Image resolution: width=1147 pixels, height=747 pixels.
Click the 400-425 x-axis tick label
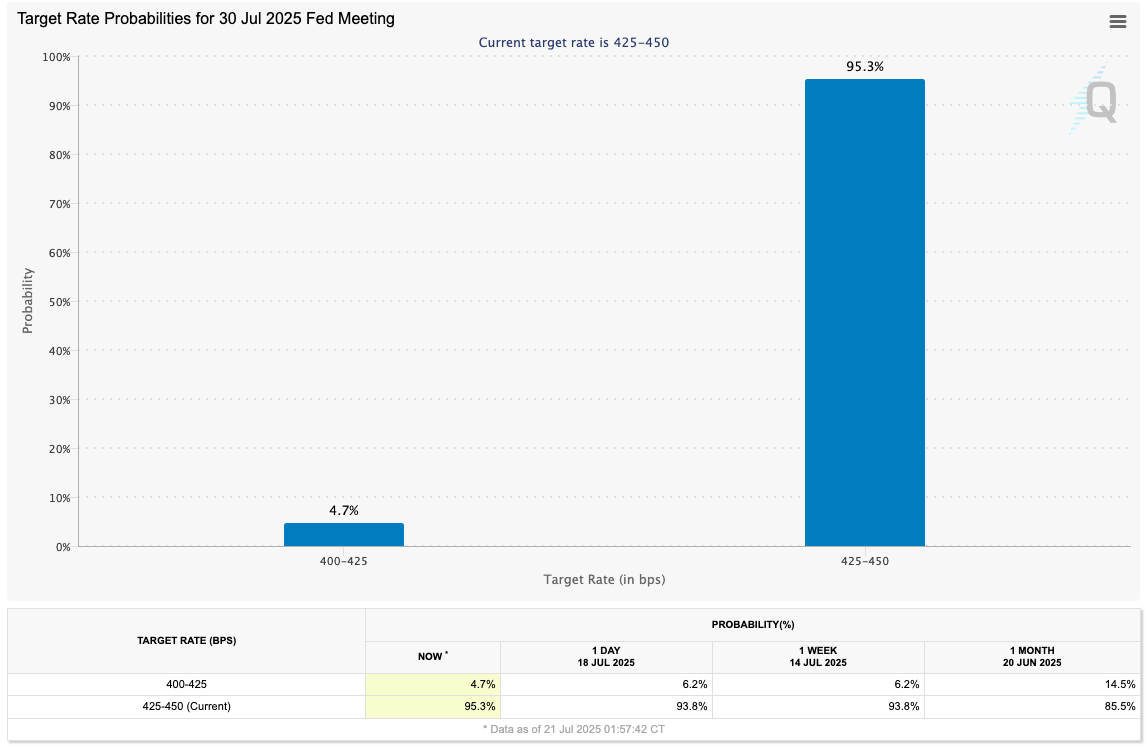coord(343,561)
